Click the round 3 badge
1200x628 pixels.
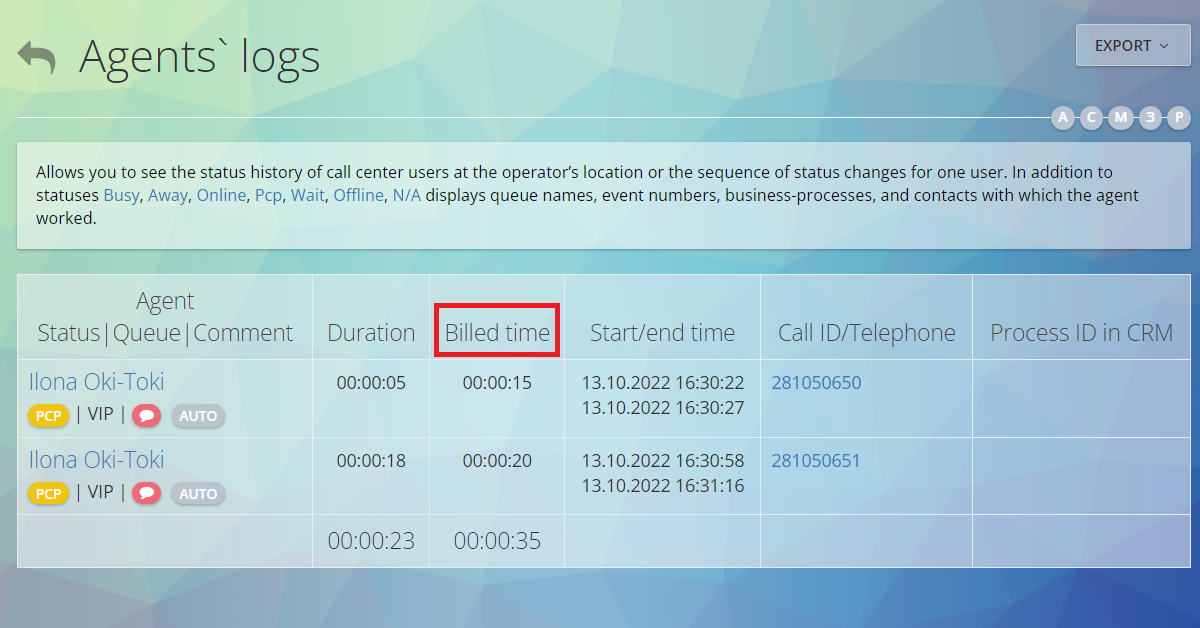click(x=1150, y=118)
